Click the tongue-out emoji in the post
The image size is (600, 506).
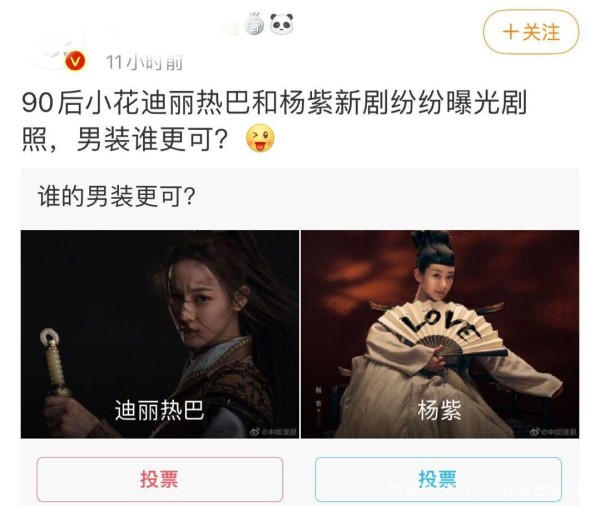coord(260,138)
